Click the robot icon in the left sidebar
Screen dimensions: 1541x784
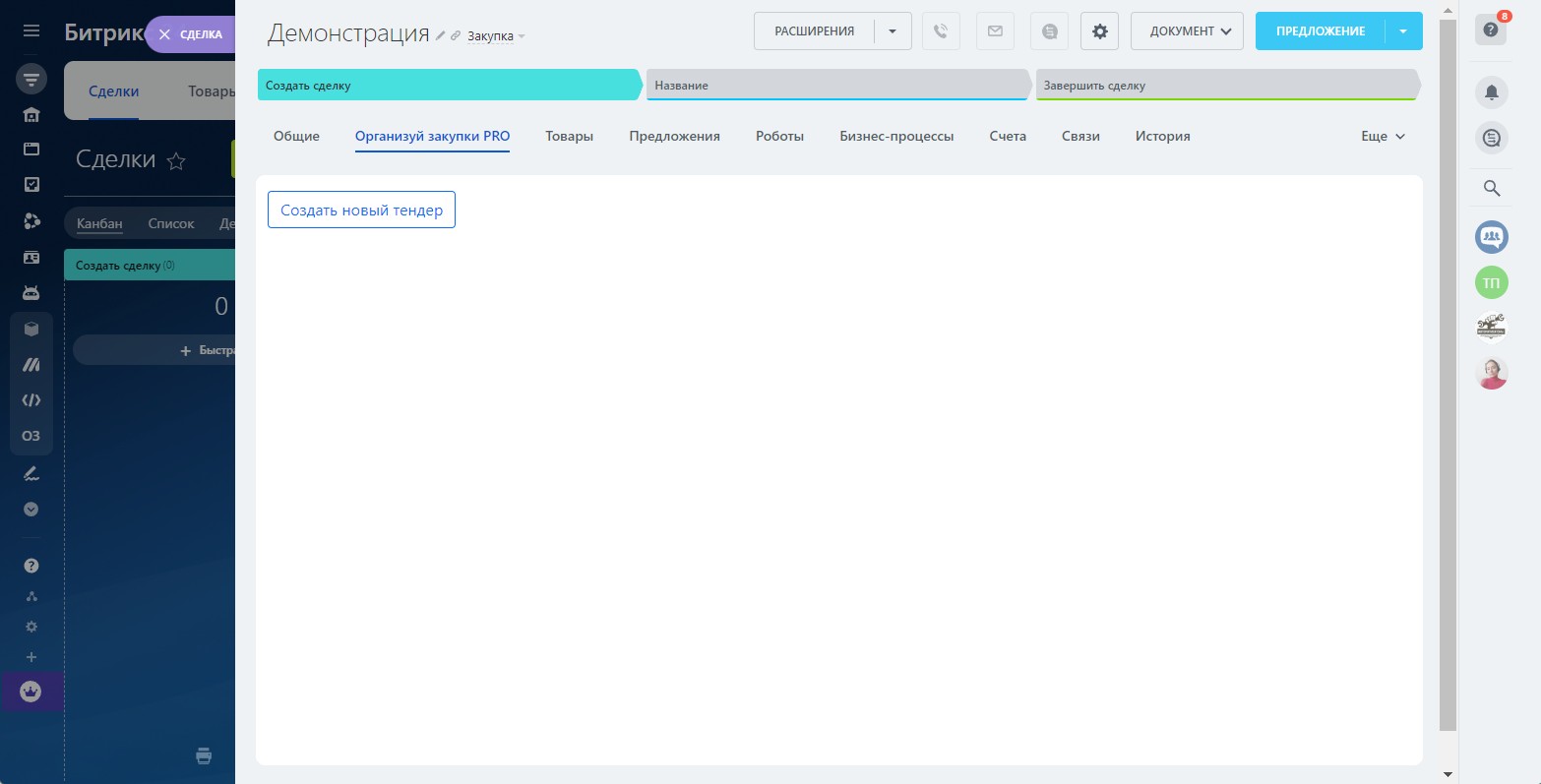(x=31, y=293)
